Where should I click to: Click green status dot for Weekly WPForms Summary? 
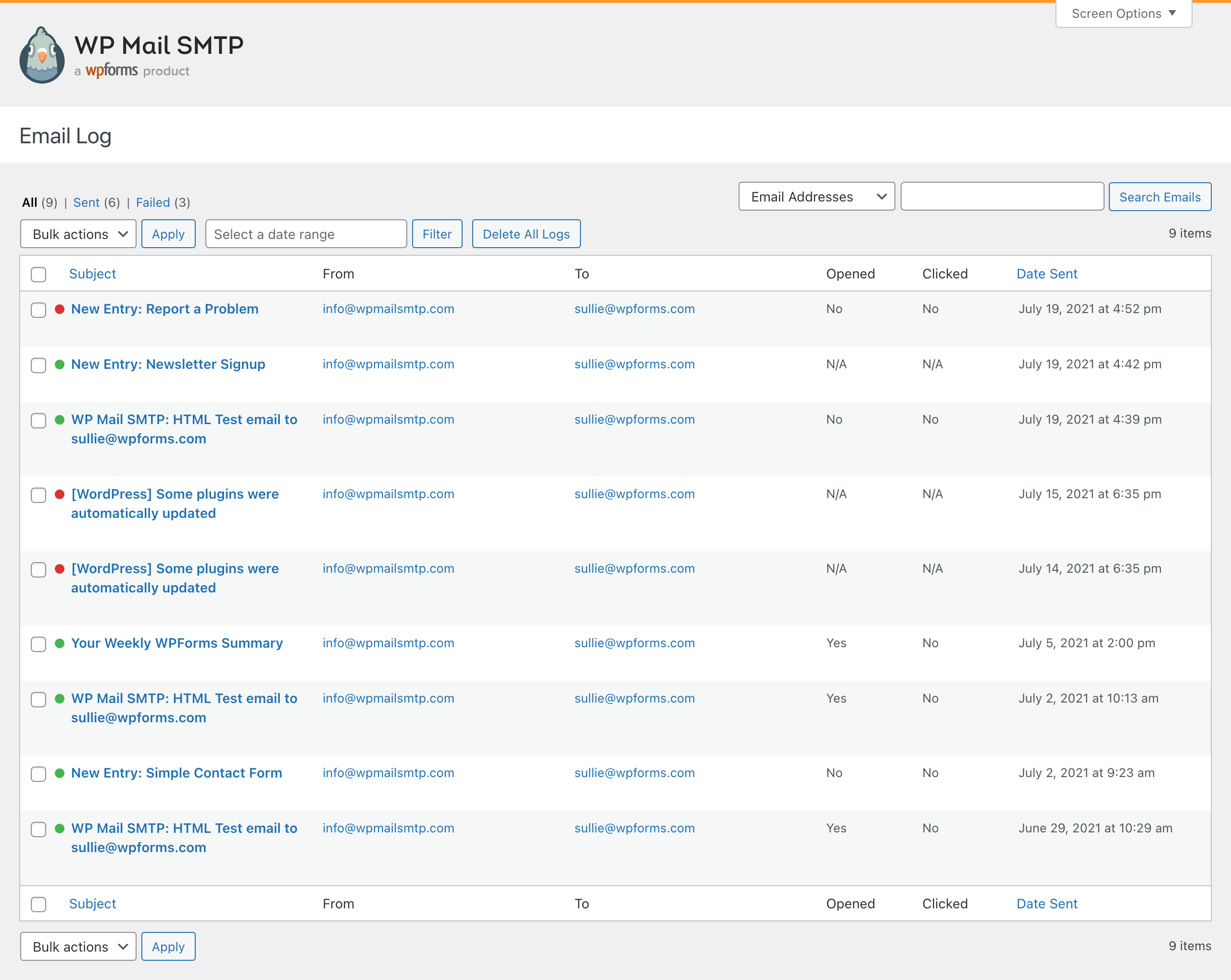[x=59, y=643]
